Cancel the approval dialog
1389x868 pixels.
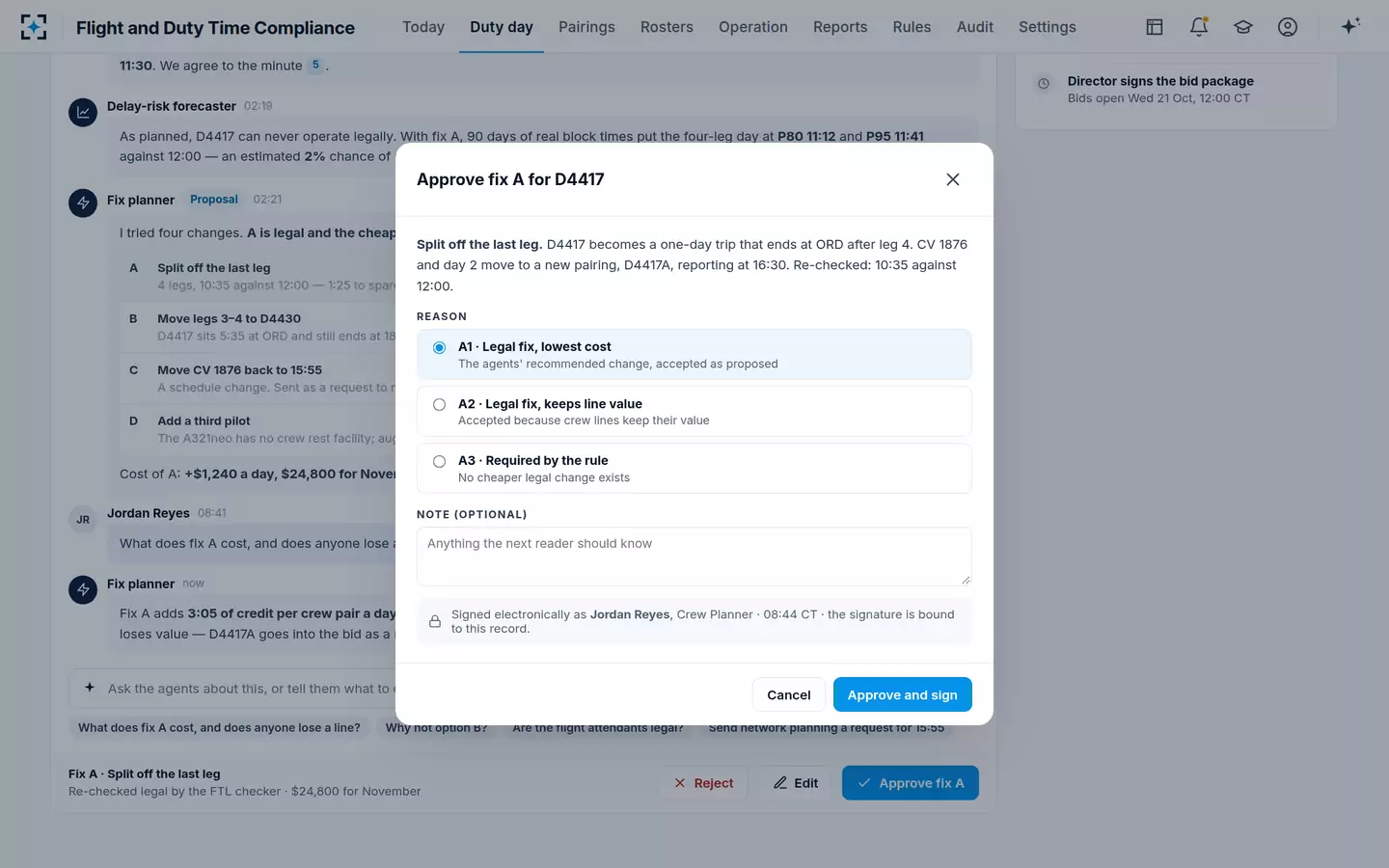[x=789, y=694]
